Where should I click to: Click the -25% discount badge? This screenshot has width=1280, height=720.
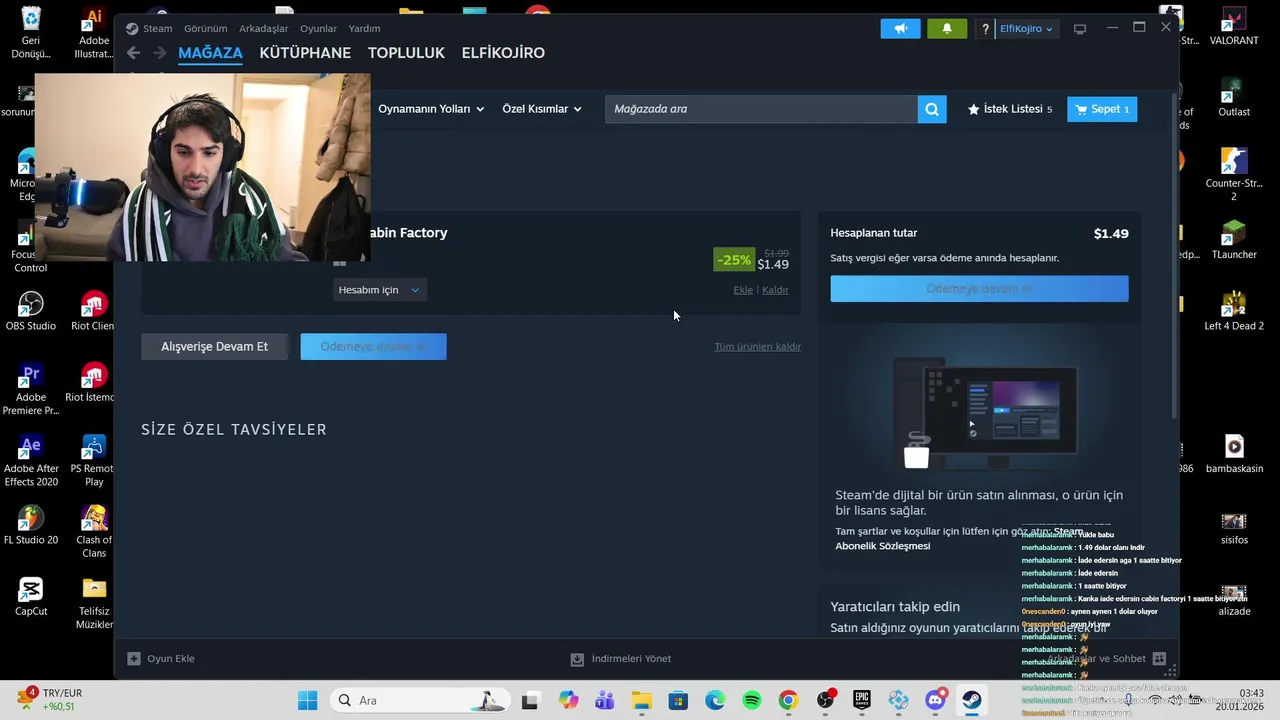point(733,260)
